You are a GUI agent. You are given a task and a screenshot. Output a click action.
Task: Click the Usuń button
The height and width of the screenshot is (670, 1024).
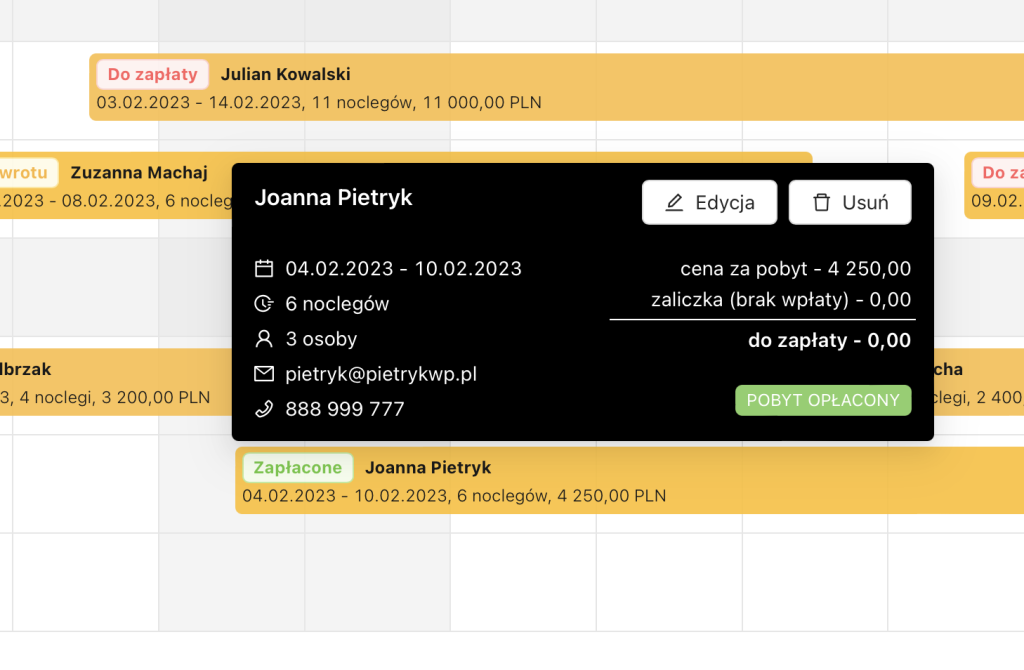850,201
